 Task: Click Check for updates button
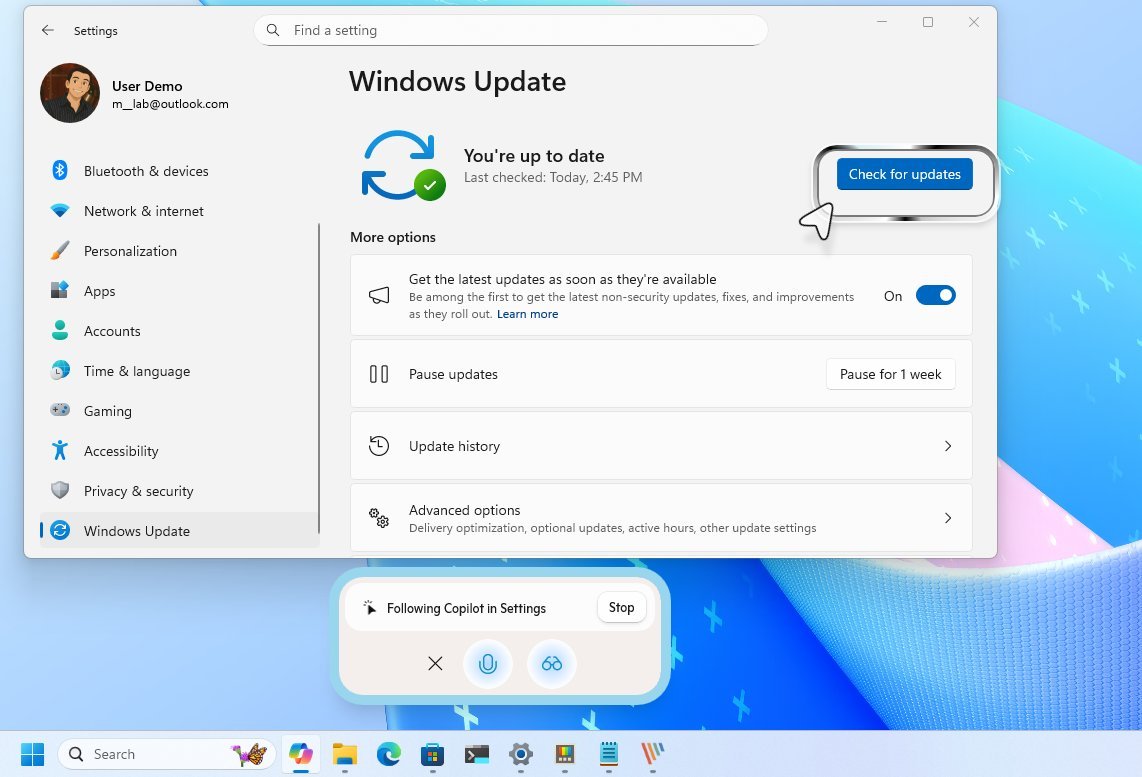point(904,174)
